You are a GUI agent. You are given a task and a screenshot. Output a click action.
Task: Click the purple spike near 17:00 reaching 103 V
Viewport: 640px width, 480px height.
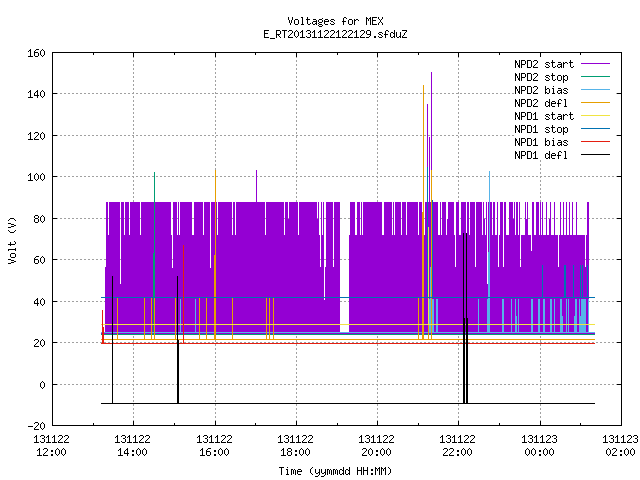[x=256, y=186]
